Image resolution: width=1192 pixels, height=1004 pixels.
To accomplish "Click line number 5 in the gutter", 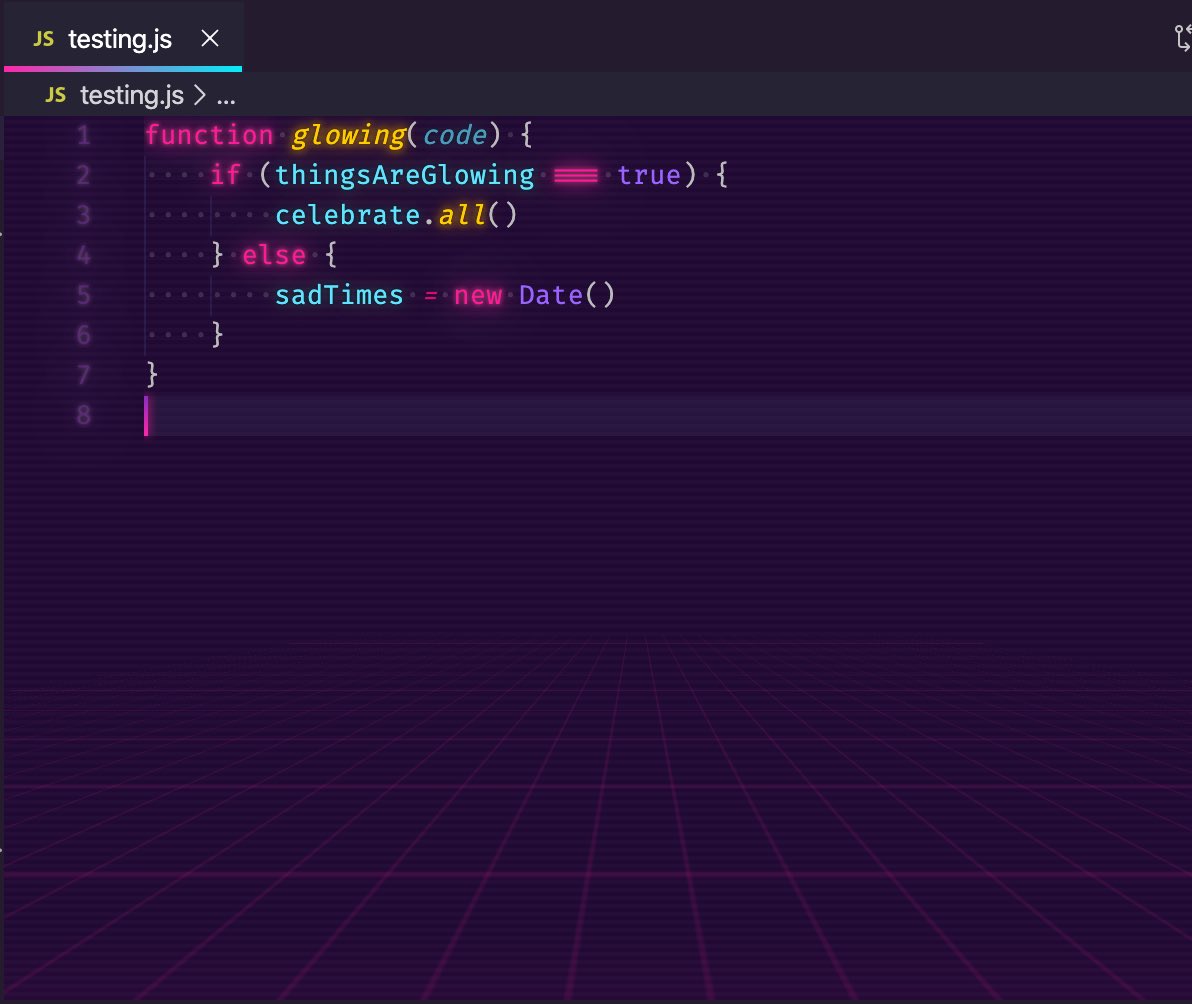I will click(84, 295).
